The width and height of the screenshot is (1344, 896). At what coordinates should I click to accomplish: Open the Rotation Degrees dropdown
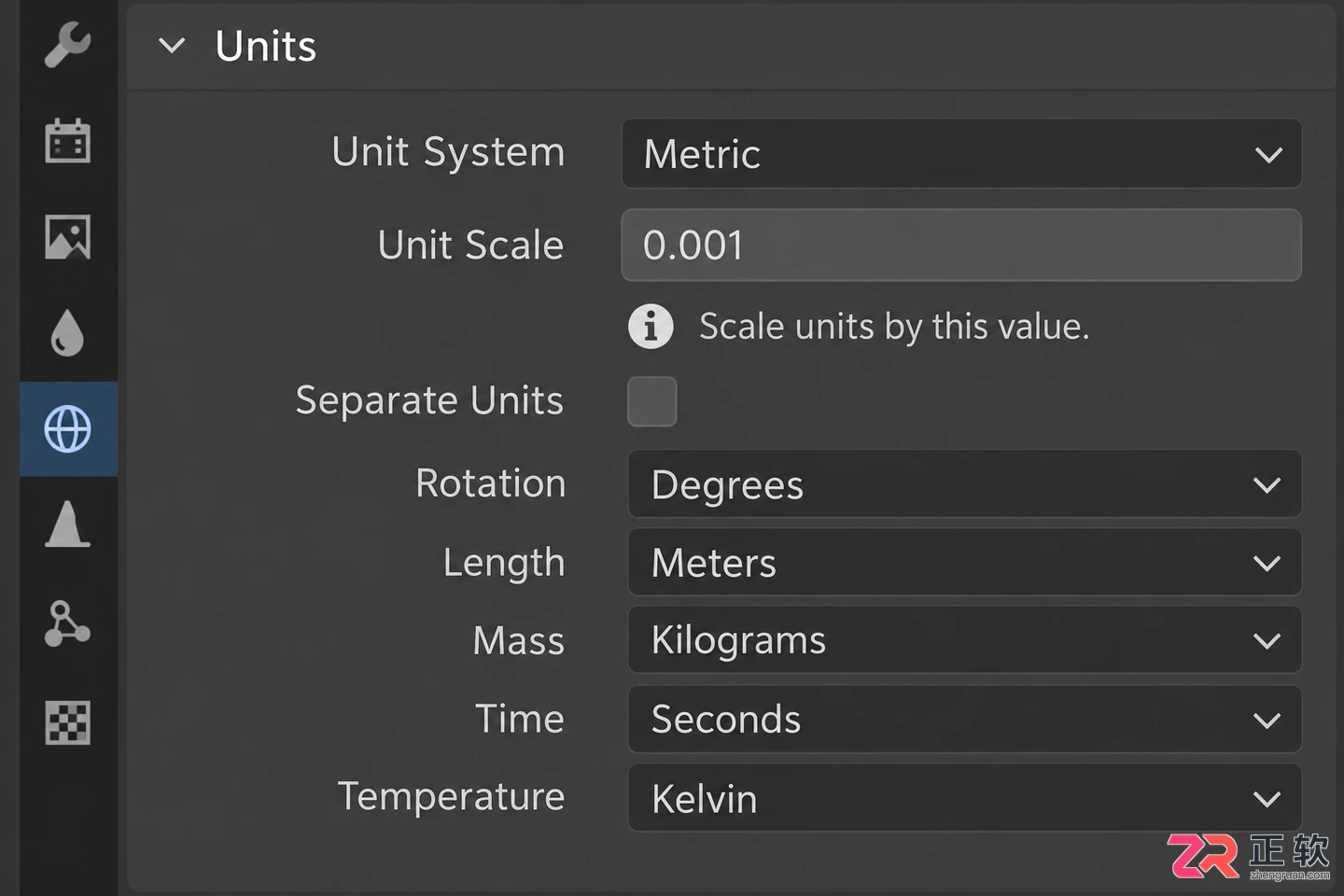[964, 483]
